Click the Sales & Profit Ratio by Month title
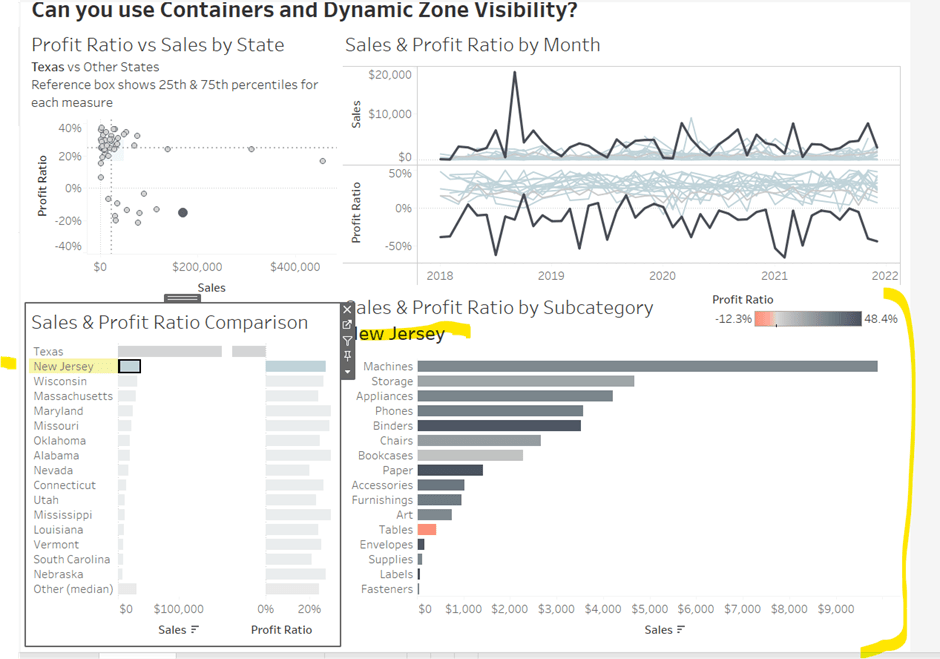940x659 pixels. point(472,45)
